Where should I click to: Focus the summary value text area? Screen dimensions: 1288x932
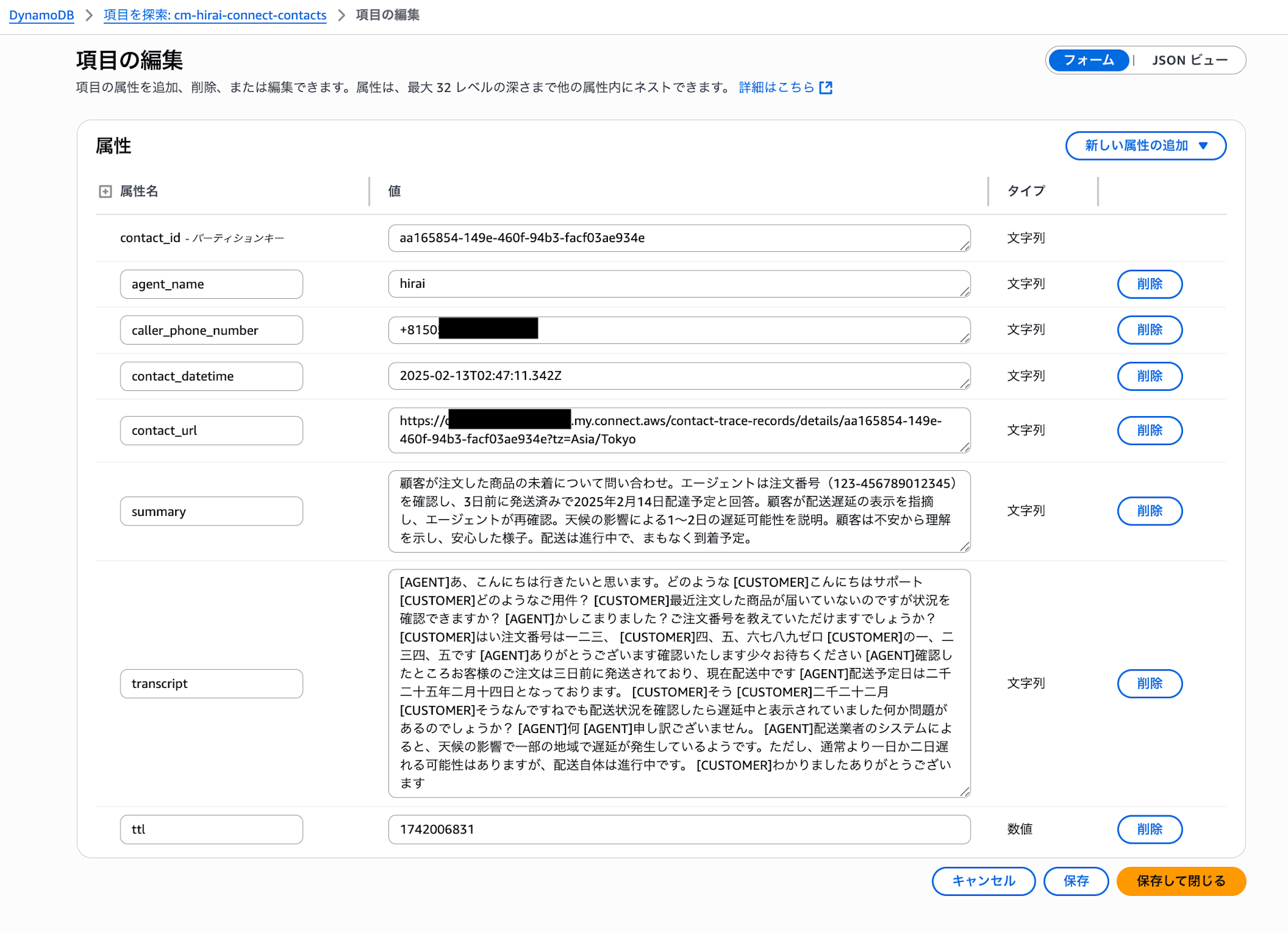679,511
